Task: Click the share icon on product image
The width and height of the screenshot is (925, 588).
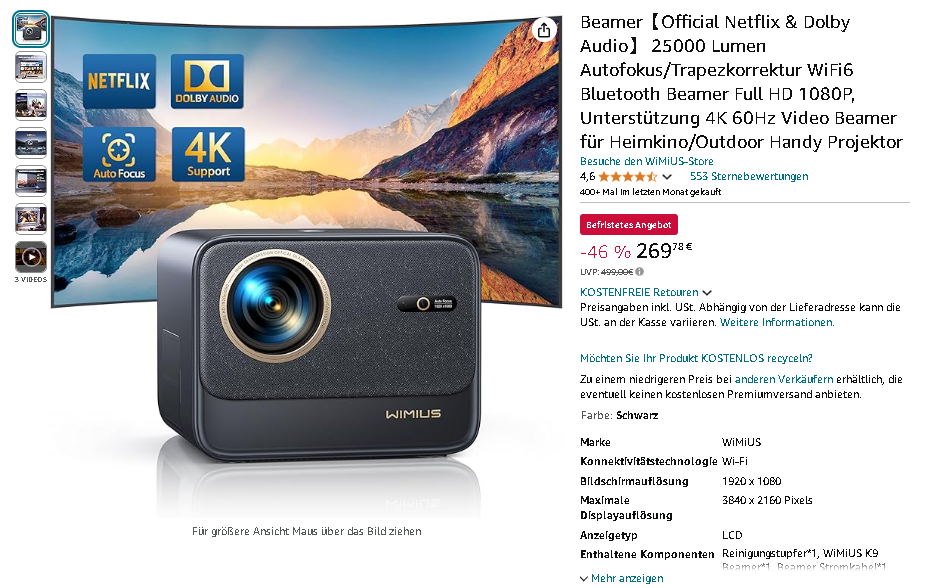Action: click(544, 30)
